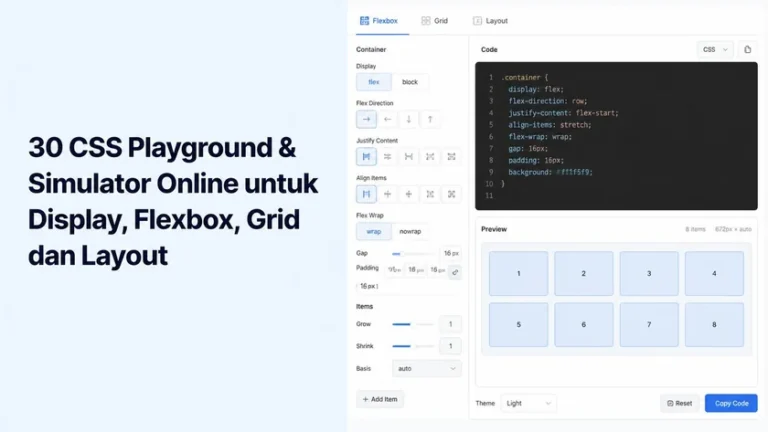Click the second Padding value field
This screenshot has width=768, height=432.
pos(416,270)
